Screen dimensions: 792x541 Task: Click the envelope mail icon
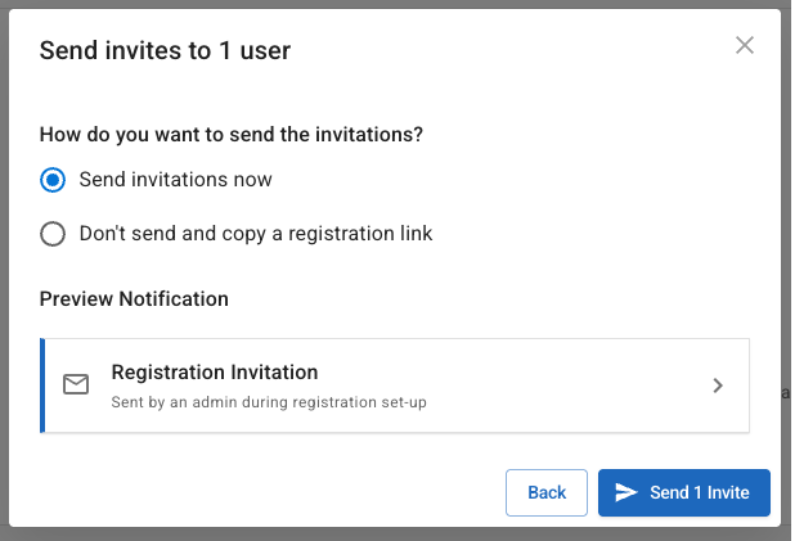coord(76,385)
